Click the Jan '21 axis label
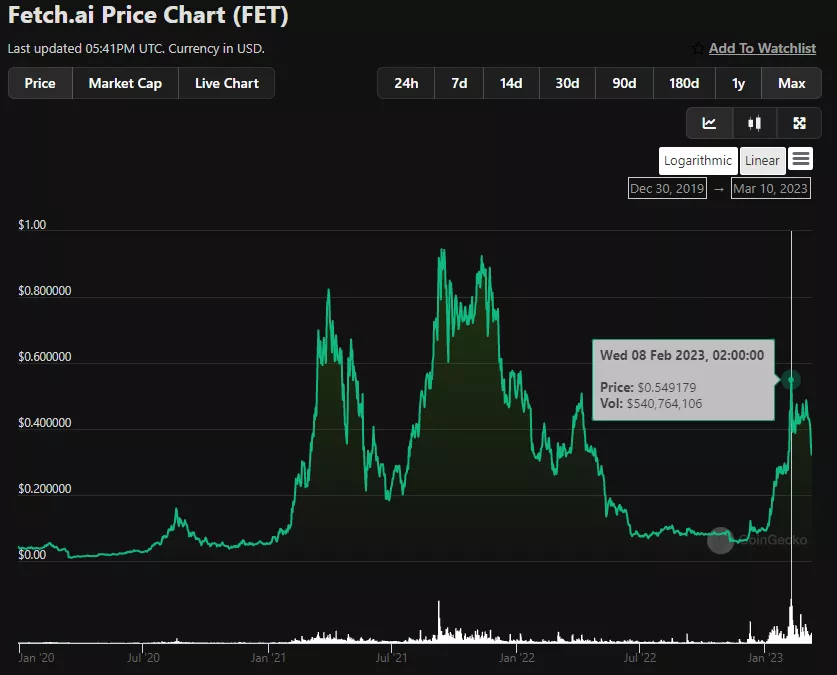The height and width of the screenshot is (675, 837). coord(268,657)
